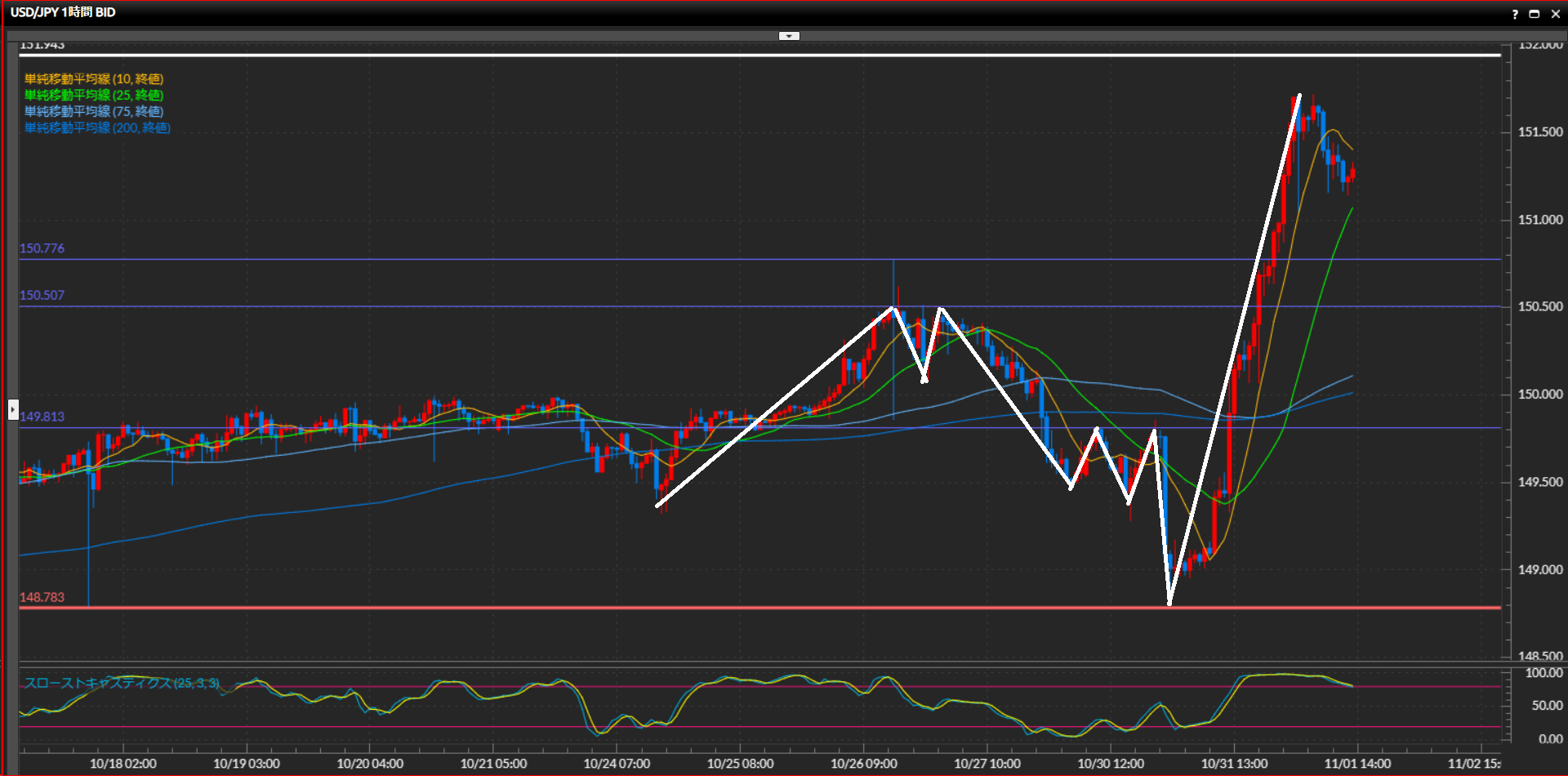Click the 10/26 09:00 time axis label
The image size is (1568, 776).
coord(863,764)
